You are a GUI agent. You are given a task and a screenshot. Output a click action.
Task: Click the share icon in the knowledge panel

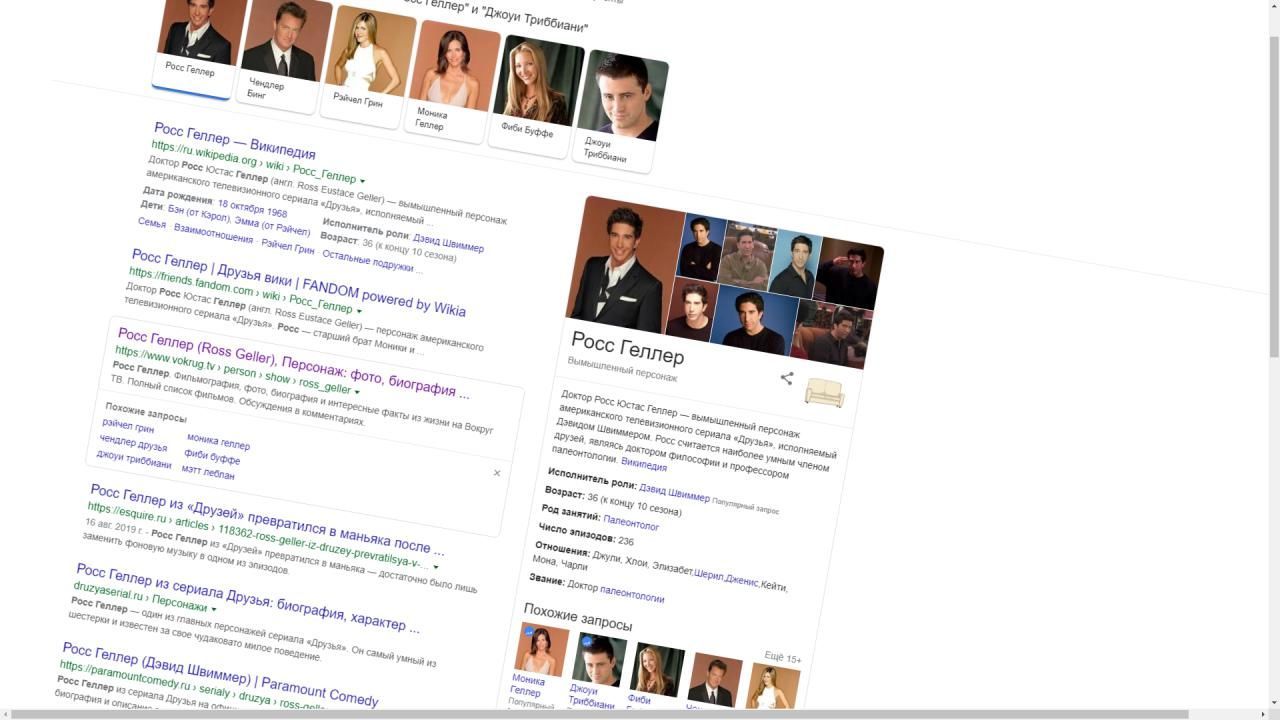coord(787,378)
